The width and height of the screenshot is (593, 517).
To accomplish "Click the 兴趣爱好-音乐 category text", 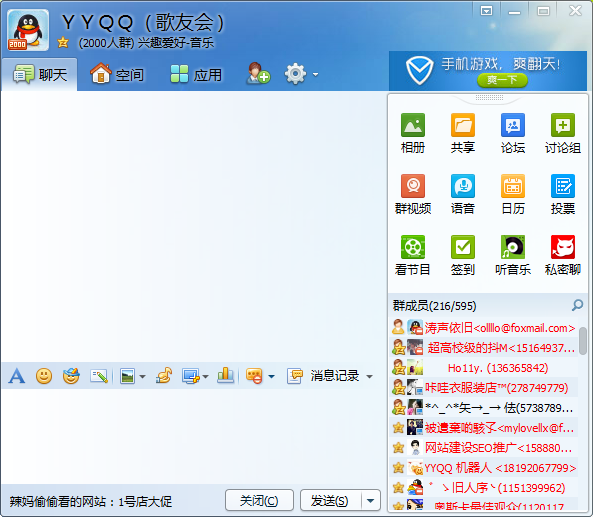I will [x=176, y=43].
